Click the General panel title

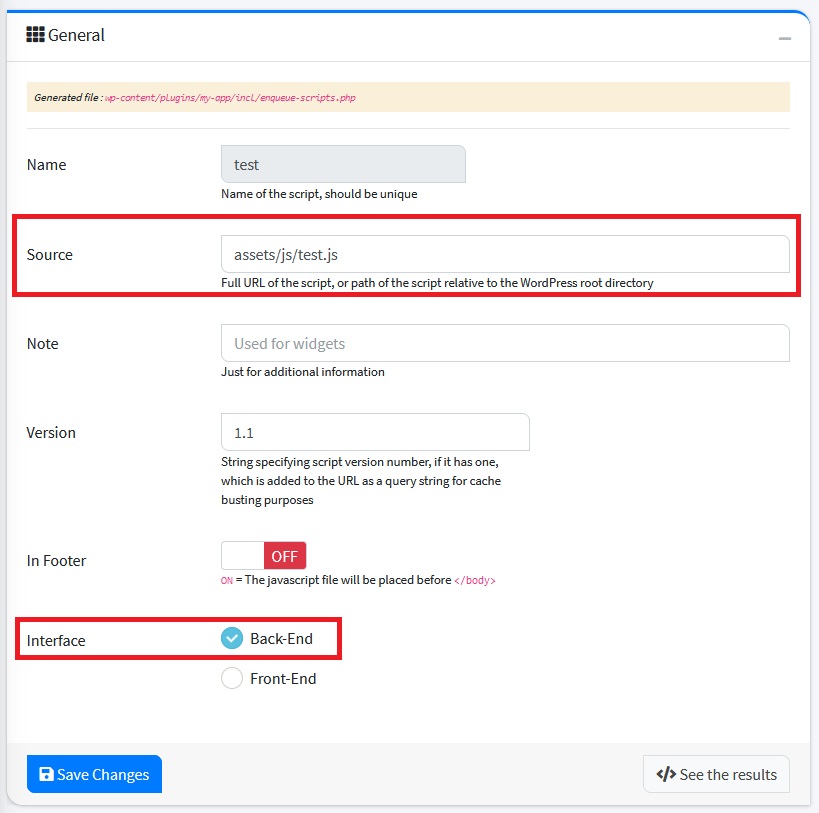76,35
